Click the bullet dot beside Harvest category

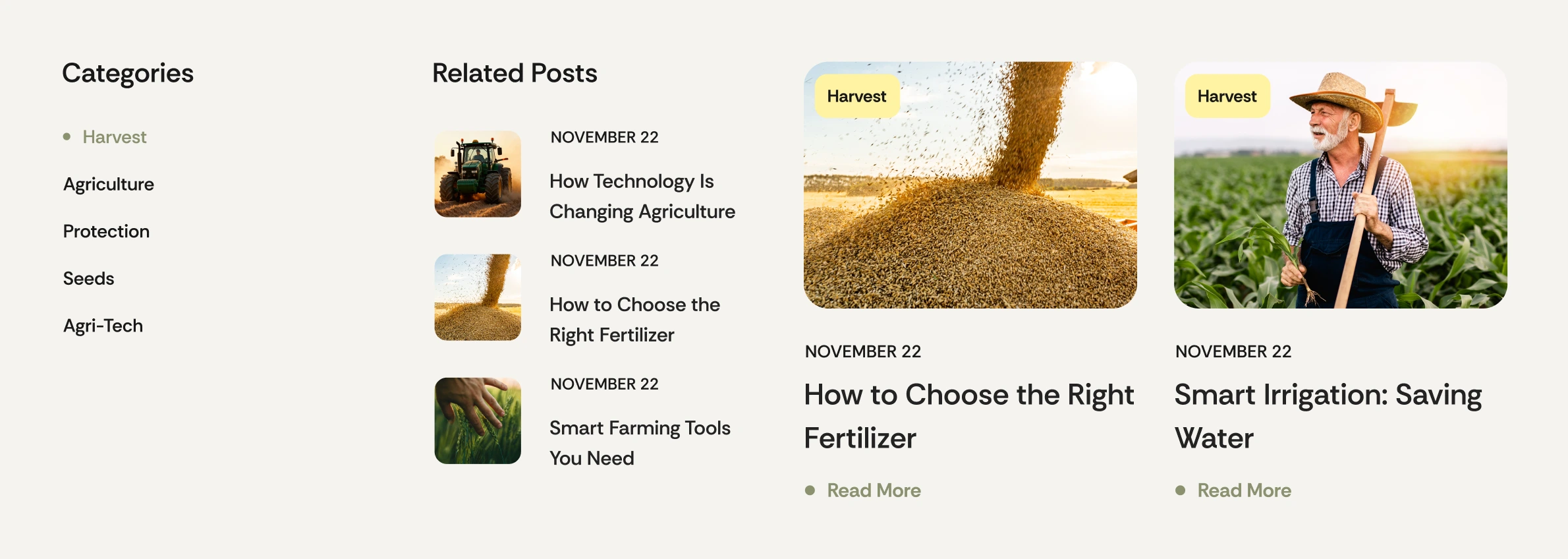[67, 137]
